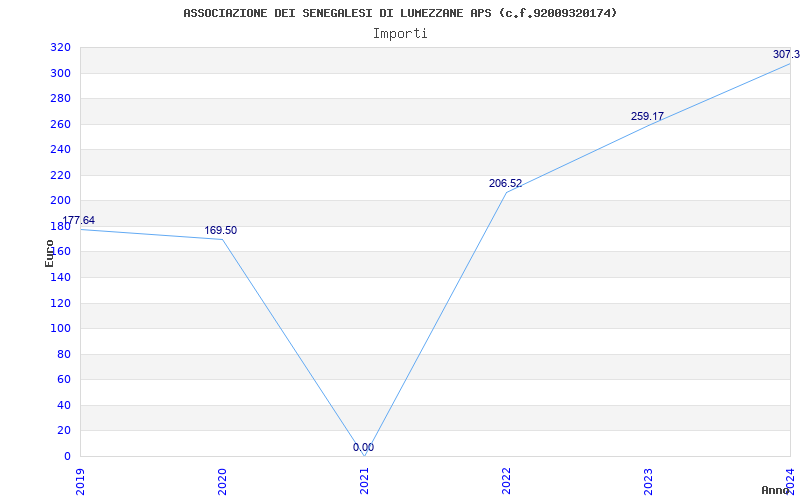800x500 pixels.
Task: Select the data label 259.17
Action: tap(647, 116)
